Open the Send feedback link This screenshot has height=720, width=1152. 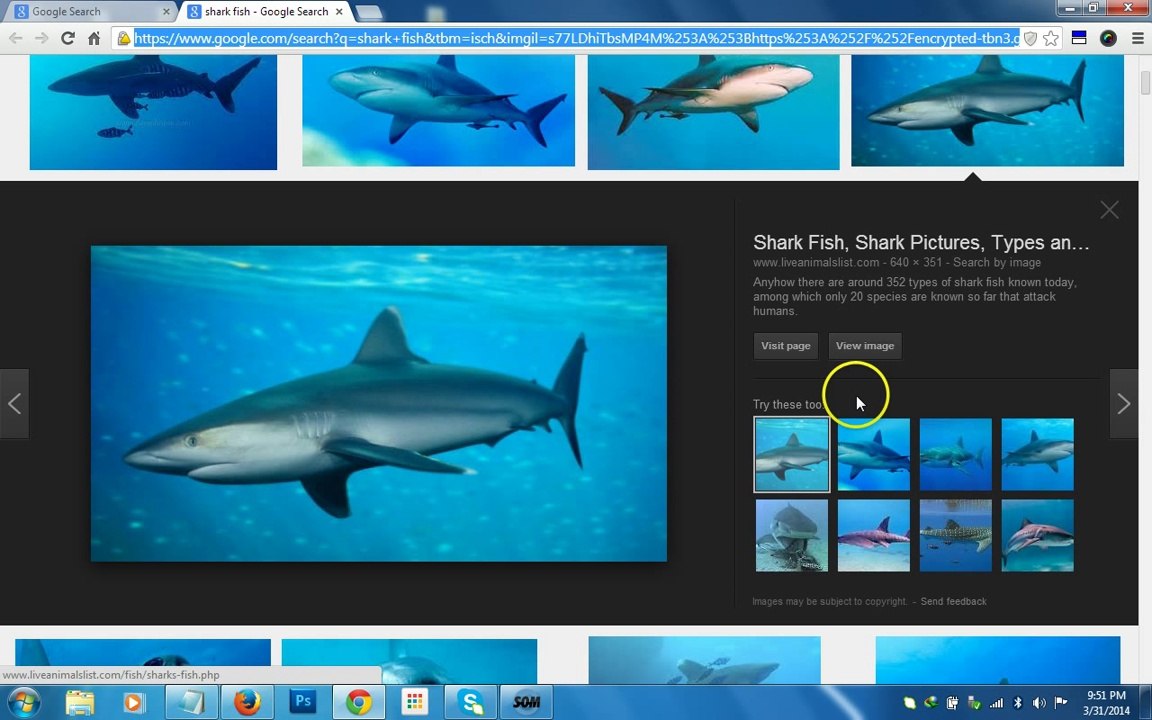coord(953,601)
